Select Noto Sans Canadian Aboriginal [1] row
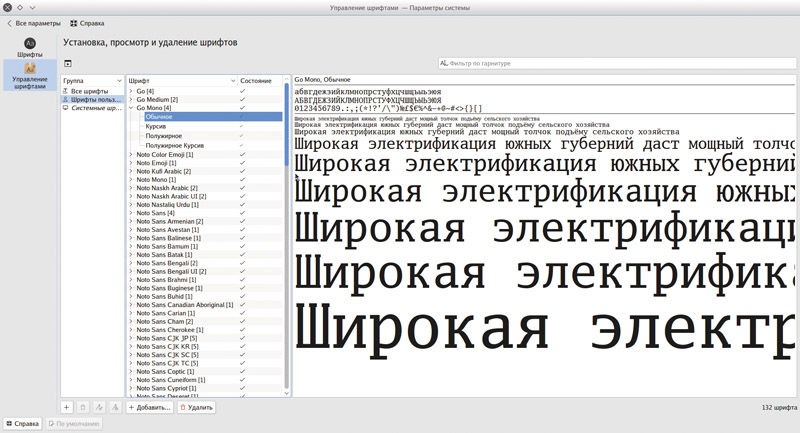 (205, 304)
